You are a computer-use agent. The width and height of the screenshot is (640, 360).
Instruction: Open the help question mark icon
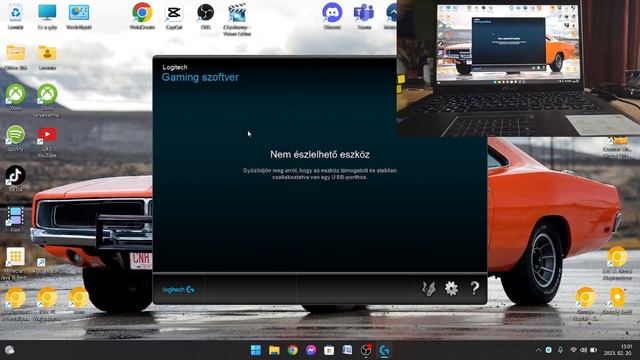(474, 288)
